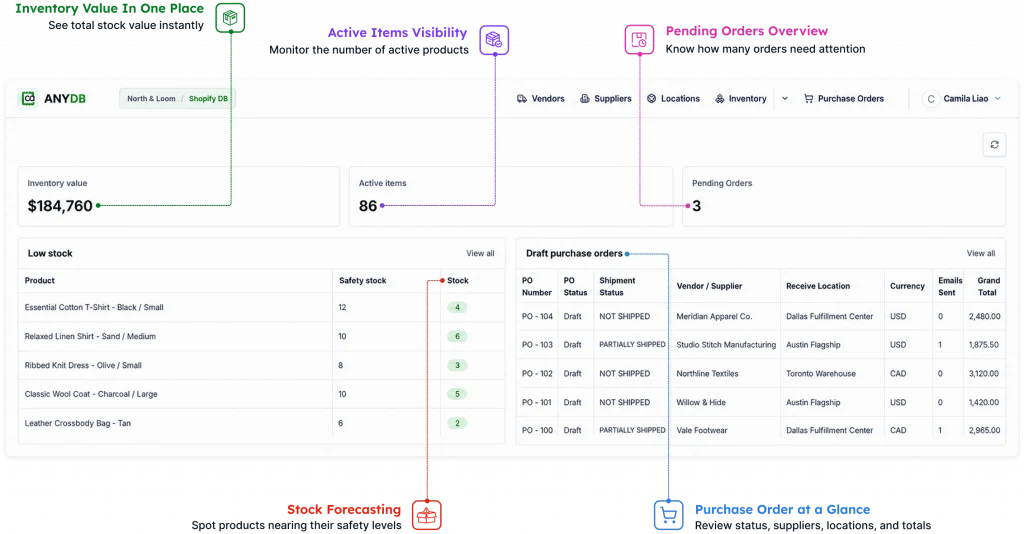Click the PO Status column header

575,287
